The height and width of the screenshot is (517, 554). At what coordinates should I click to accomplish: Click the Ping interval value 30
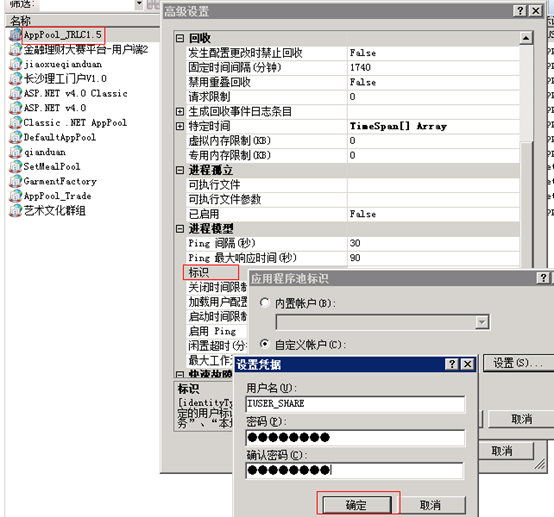(x=355, y=243)
